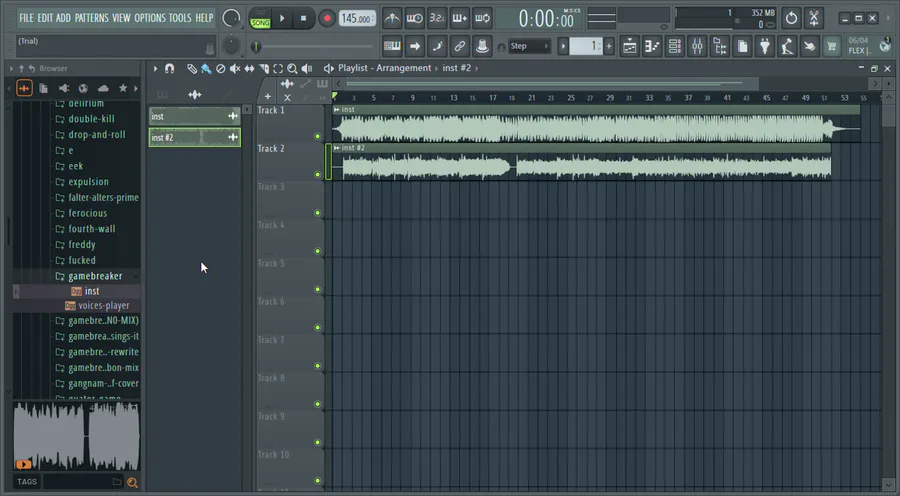Open the browser audio files tab icon
Image resolution: width=900 pixels, height=496 pixels.
coord(24,88)
